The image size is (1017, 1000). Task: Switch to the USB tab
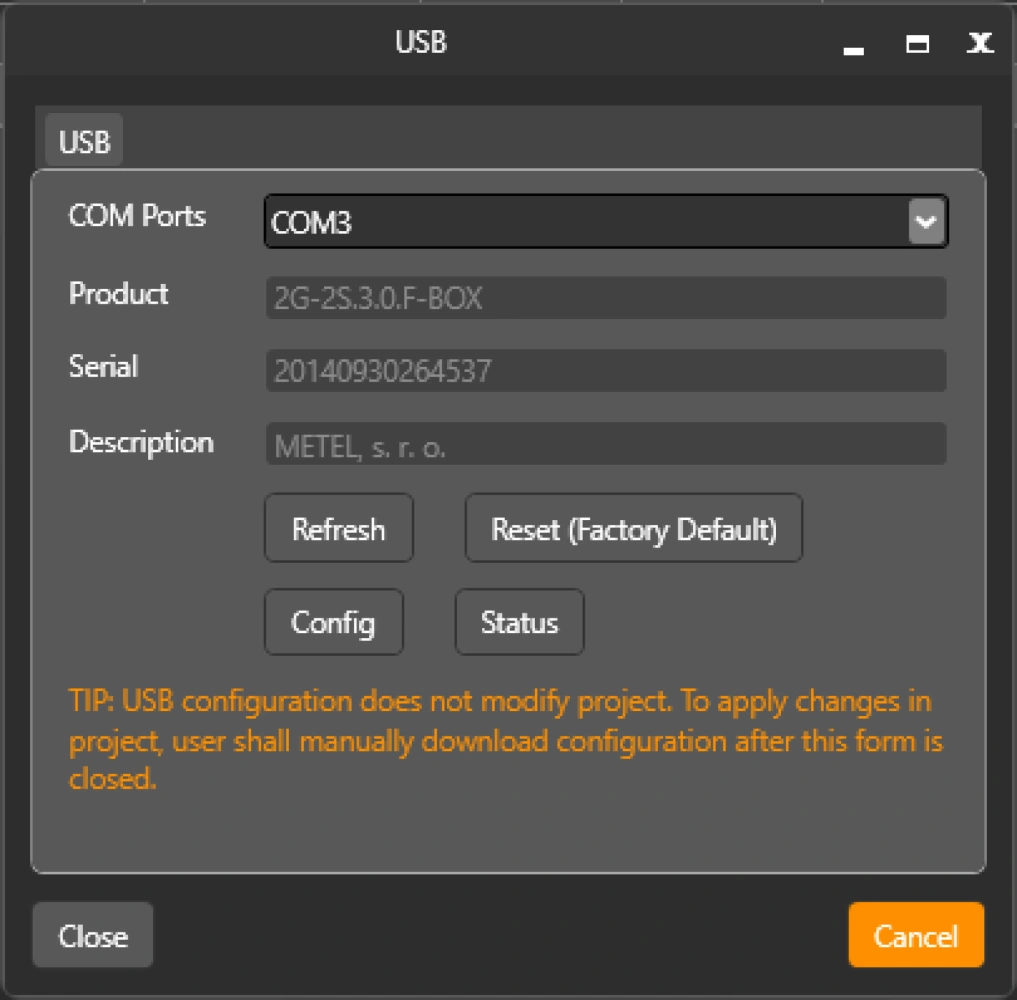[84, 142]
